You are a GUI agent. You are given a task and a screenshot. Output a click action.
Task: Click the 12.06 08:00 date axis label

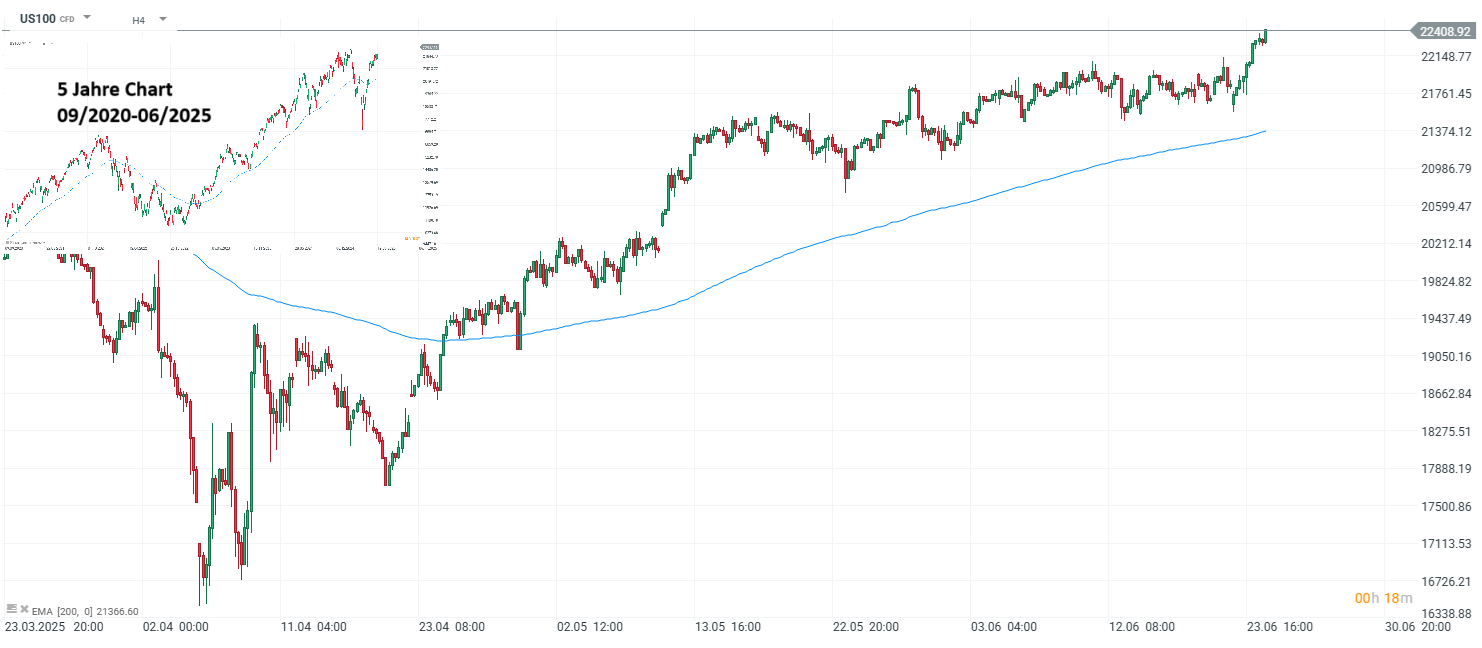pyautogui.click(x=1142, y=630)
